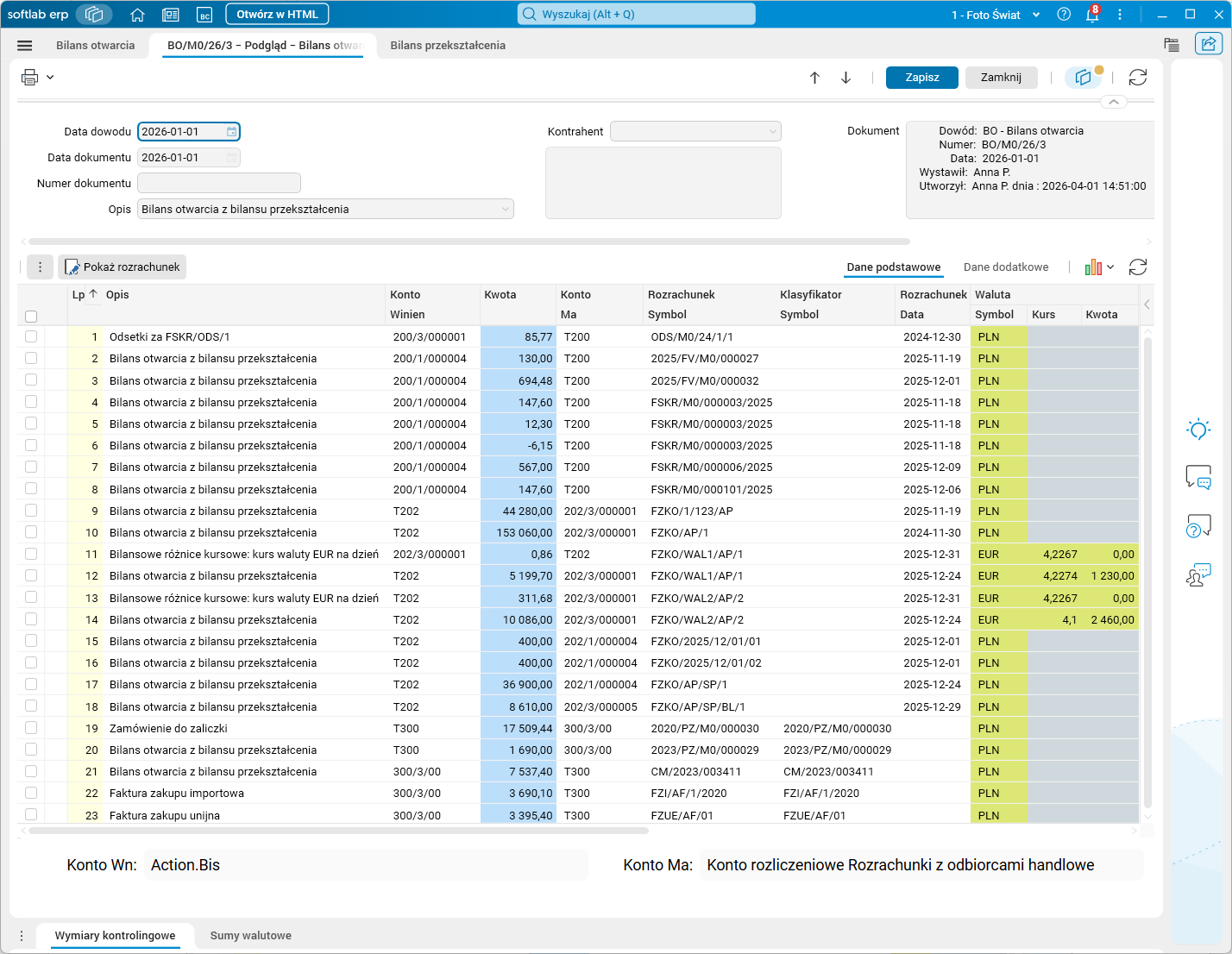Open the print icon in the toolbar
Screen dimensions: 1232x954
tap(29, 78)
